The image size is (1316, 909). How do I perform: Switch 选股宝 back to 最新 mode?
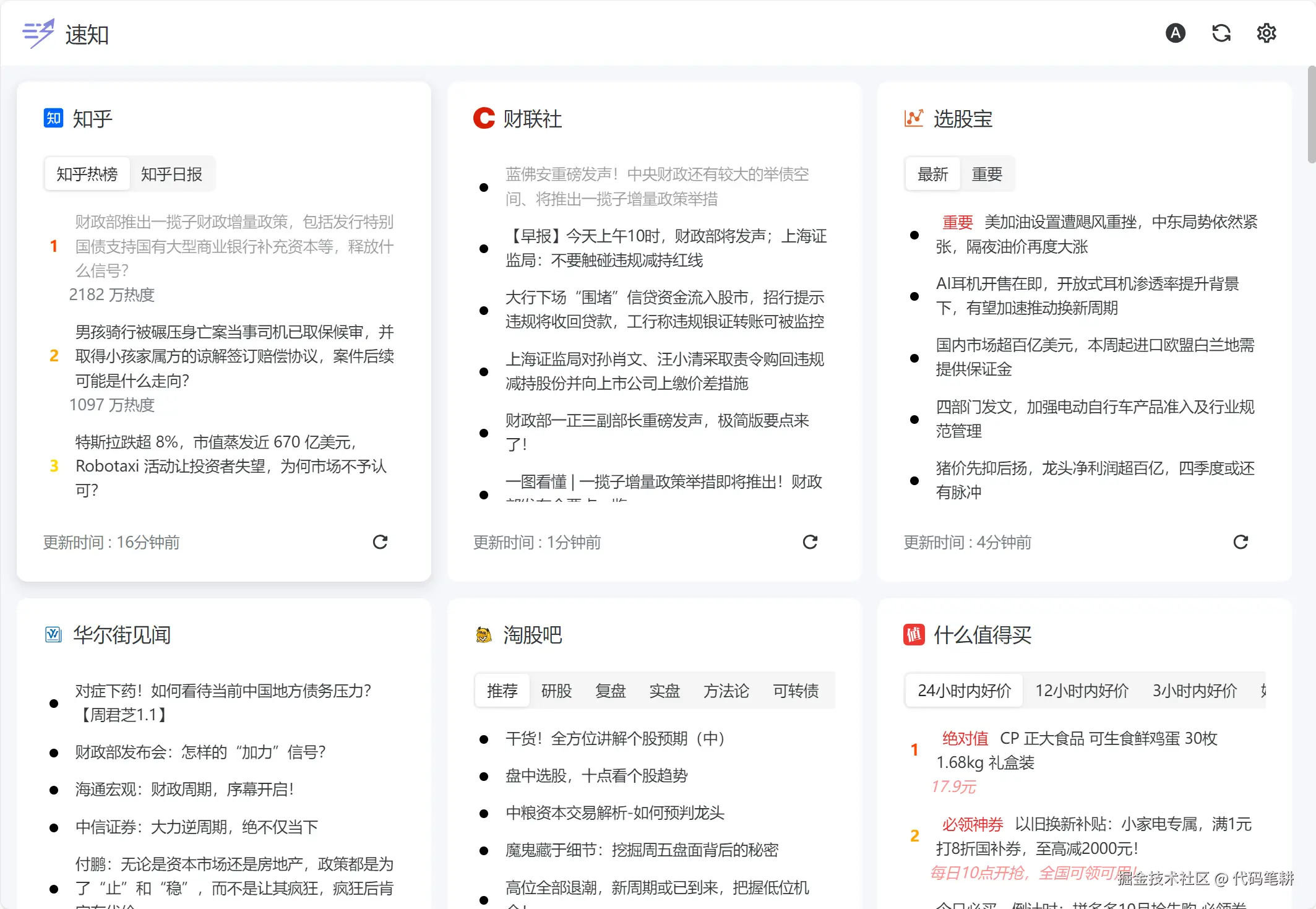[x=932, y=174]
